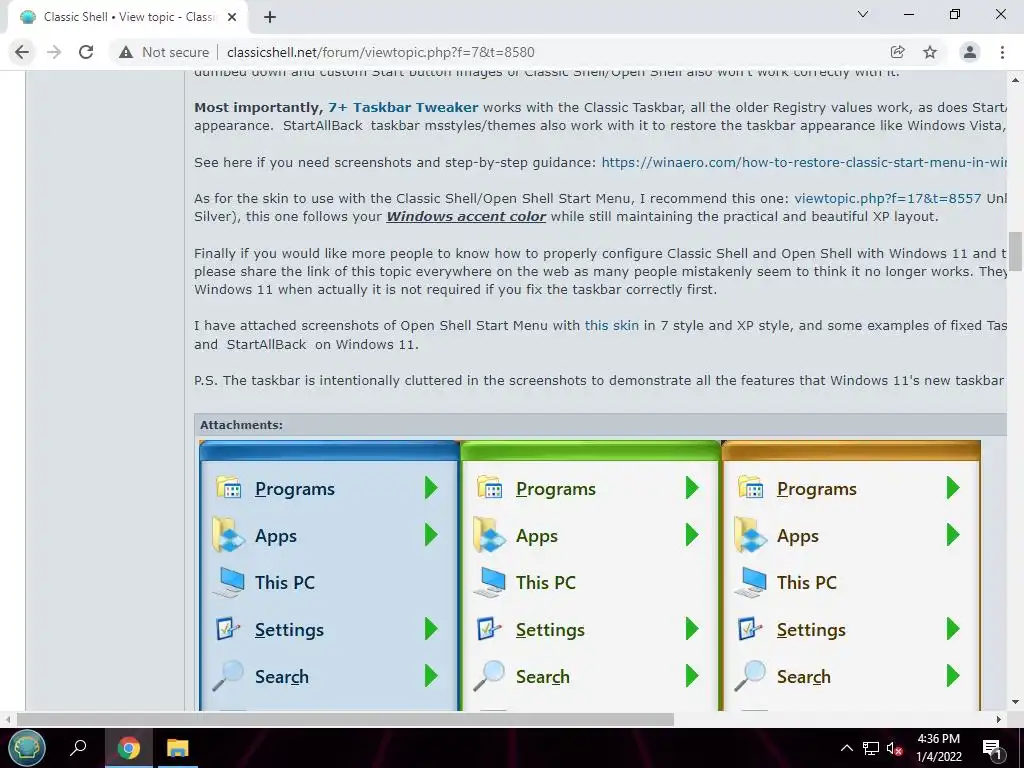Select Search label in orange menu
Viewport: 1024px width, 768px height.
point(804,677)
